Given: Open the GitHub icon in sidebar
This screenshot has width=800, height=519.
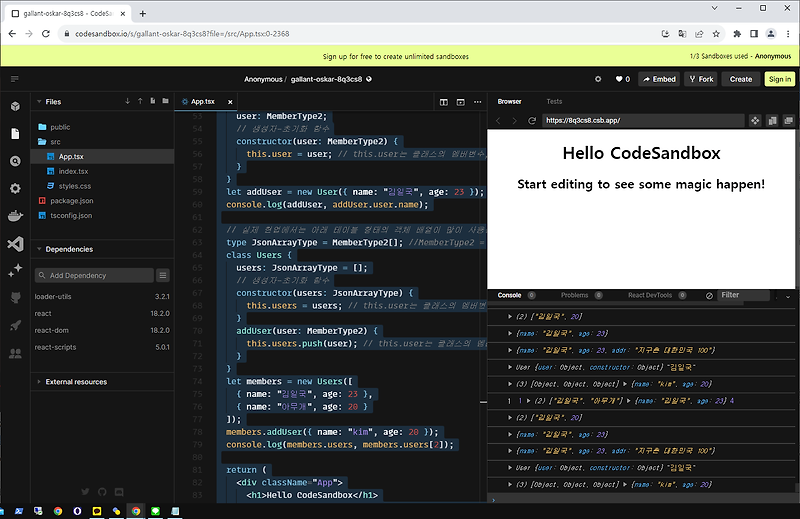Looking at the screenshot, I should [x=15, y=298].
